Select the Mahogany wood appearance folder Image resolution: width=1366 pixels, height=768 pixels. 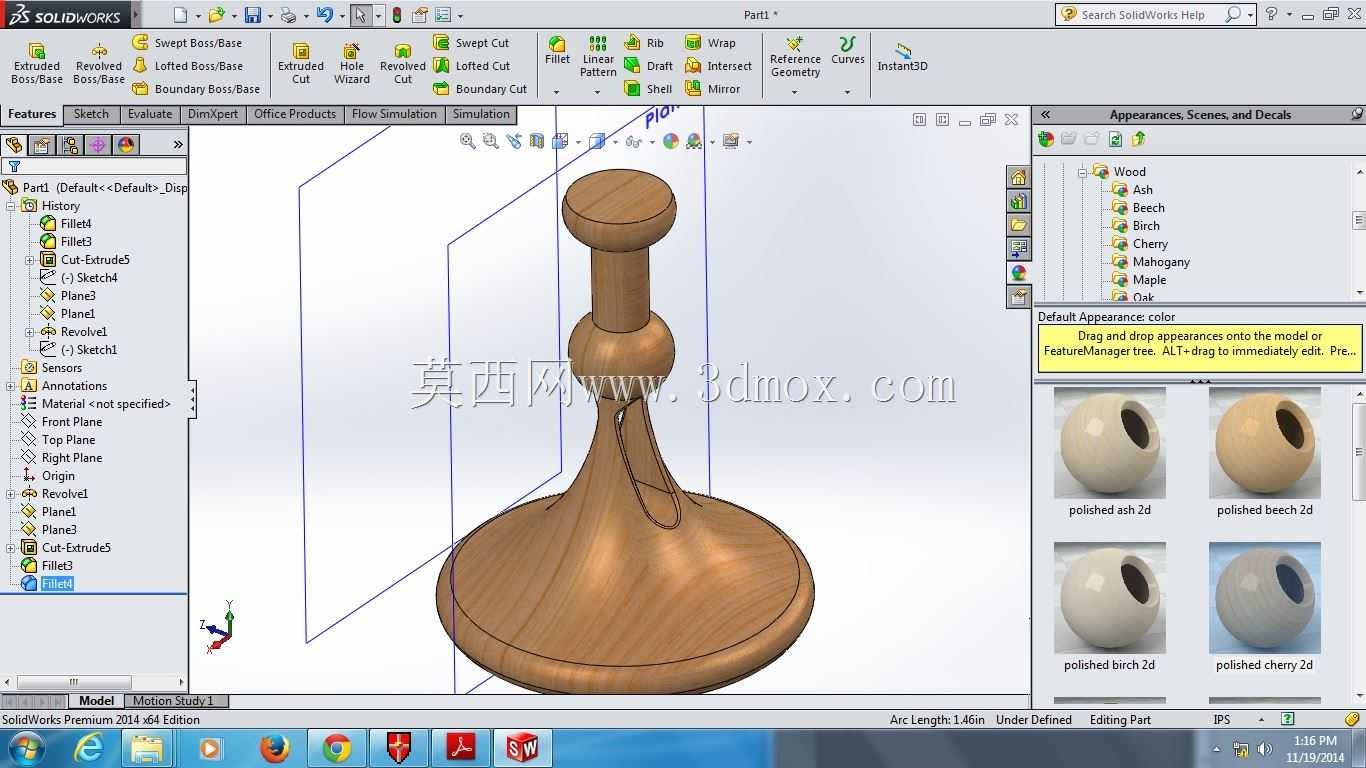[x=1160, y=262]
